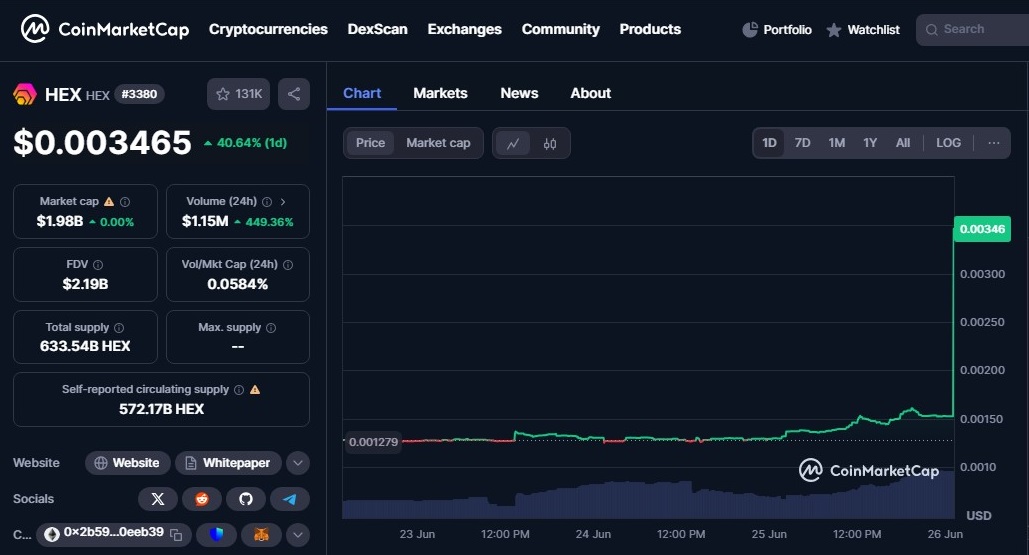Open the Whitepaper document link
Screen dimensions: 1029x555
(228, 463)
